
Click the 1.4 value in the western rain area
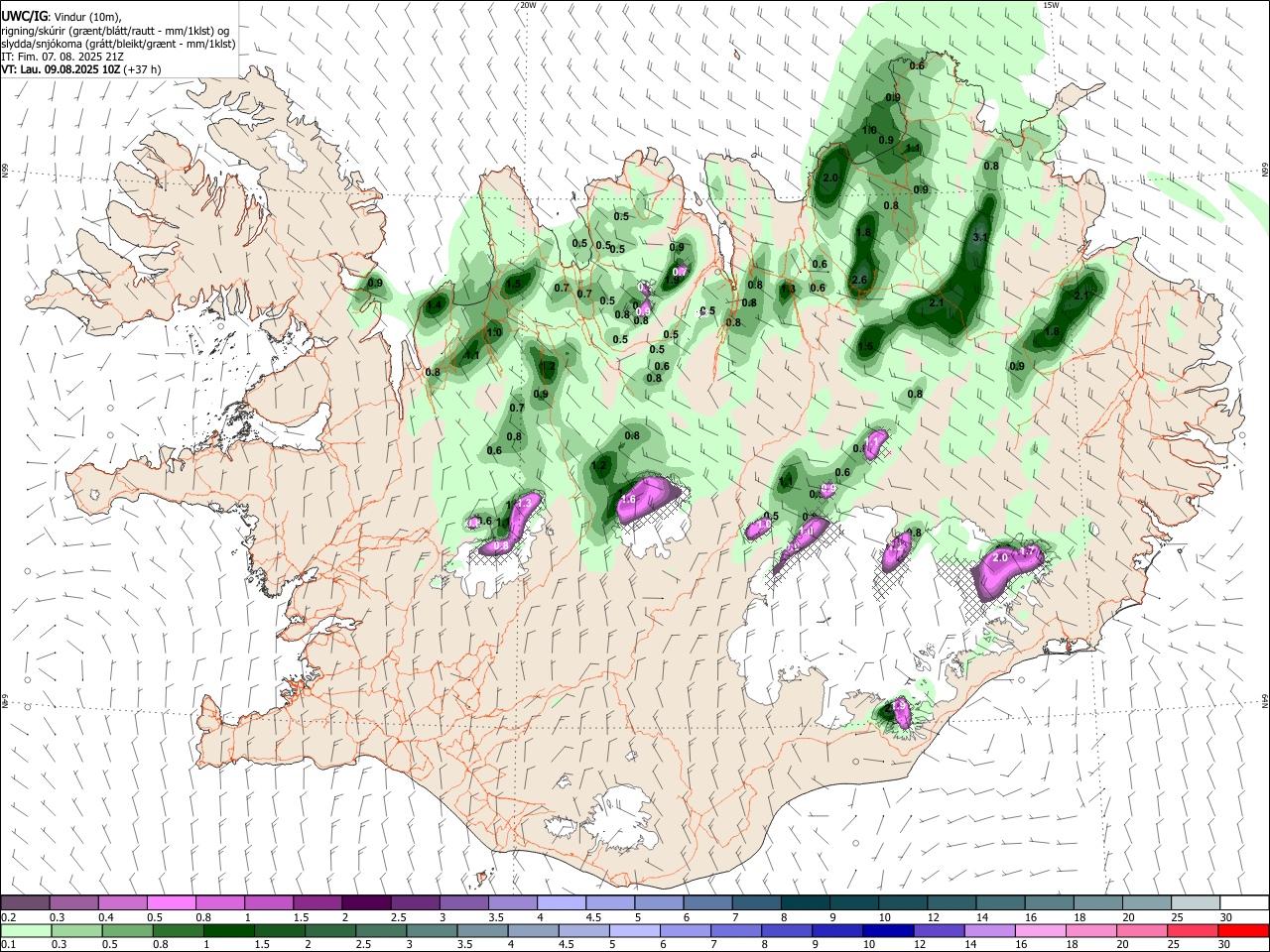click(434, 306)
